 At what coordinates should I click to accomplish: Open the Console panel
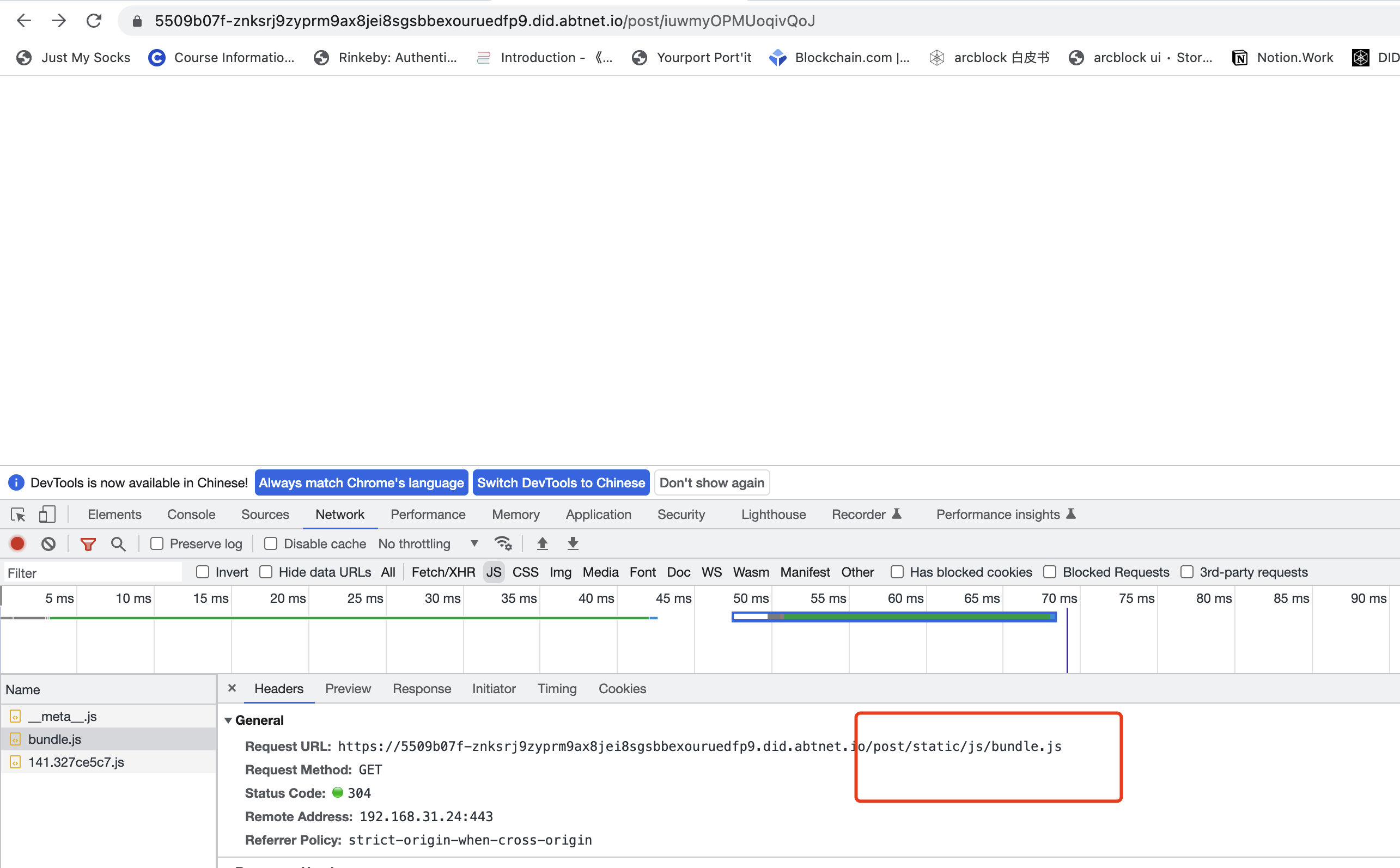190,514
